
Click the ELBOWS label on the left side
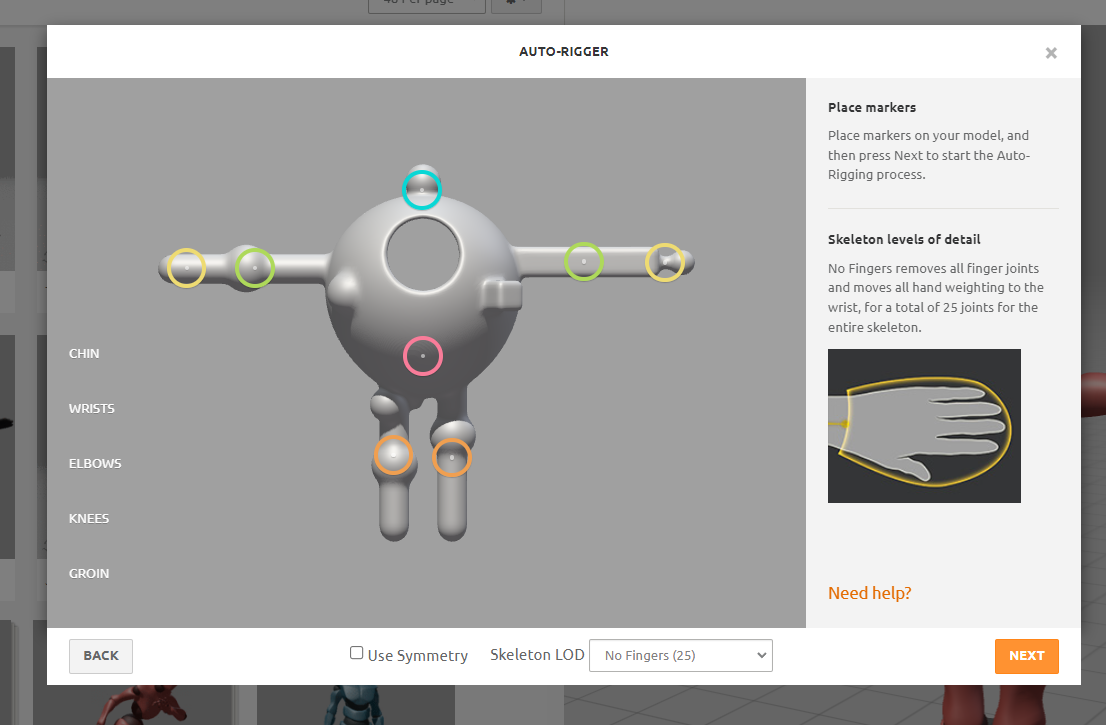pos(95,463)
